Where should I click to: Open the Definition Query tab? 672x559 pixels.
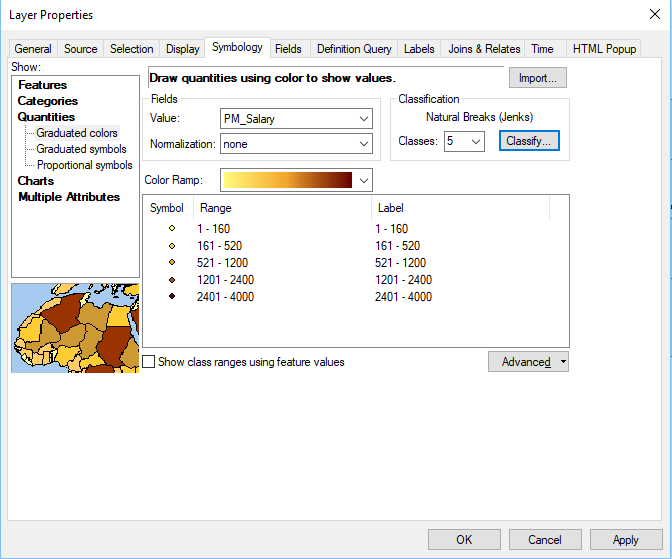click(354, 49)
